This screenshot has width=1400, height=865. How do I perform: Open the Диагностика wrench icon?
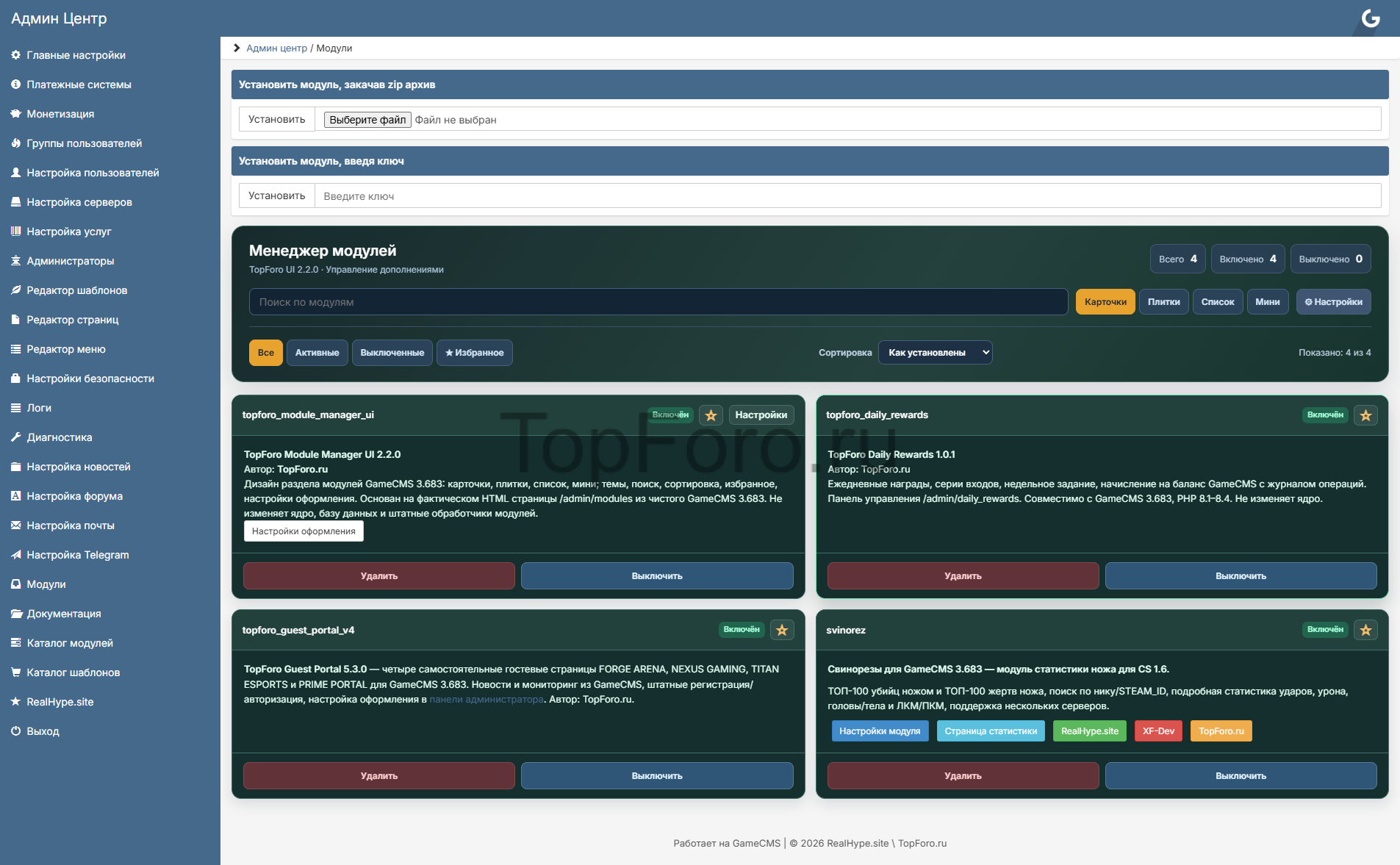15,437
